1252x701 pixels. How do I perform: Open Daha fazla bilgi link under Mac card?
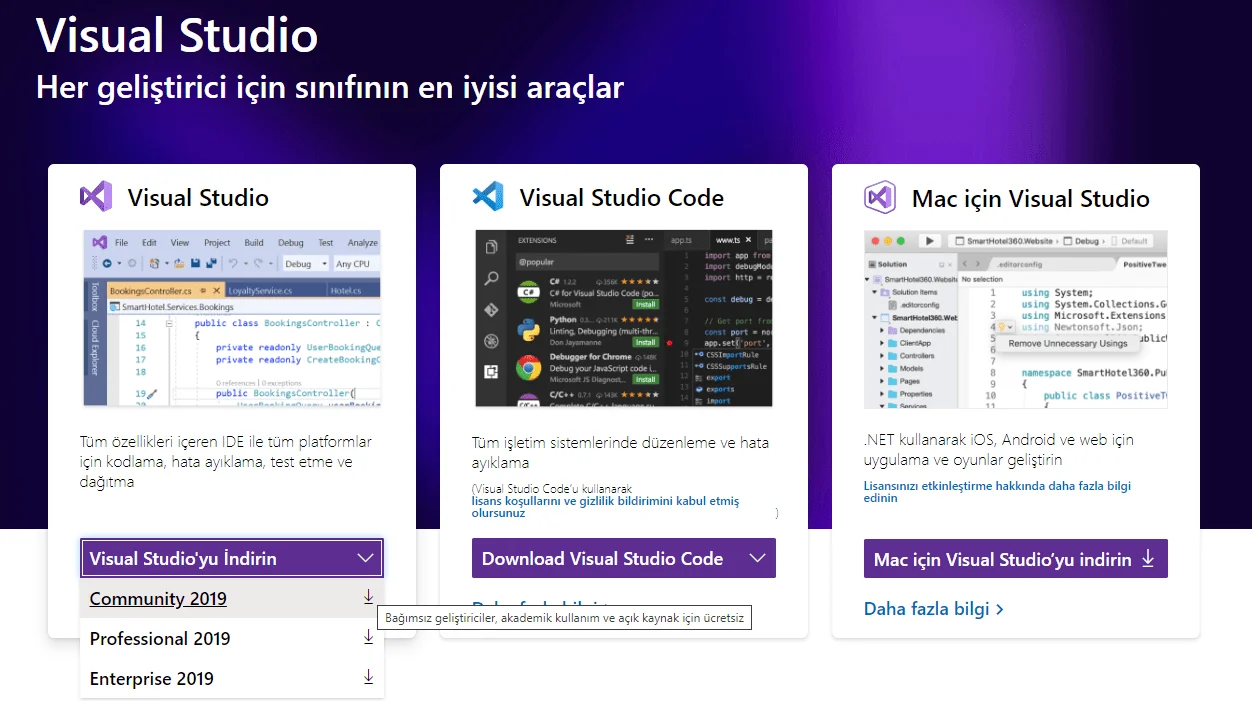pos(934,608)
